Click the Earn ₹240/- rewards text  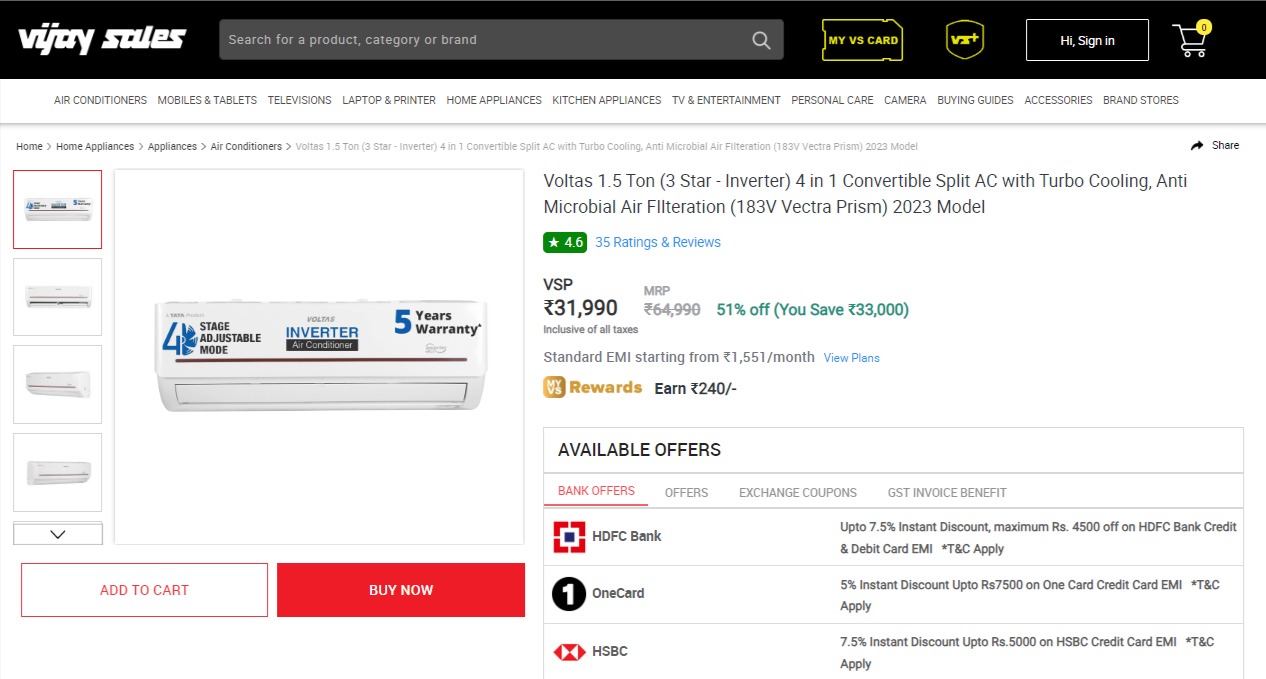(695, 389)
